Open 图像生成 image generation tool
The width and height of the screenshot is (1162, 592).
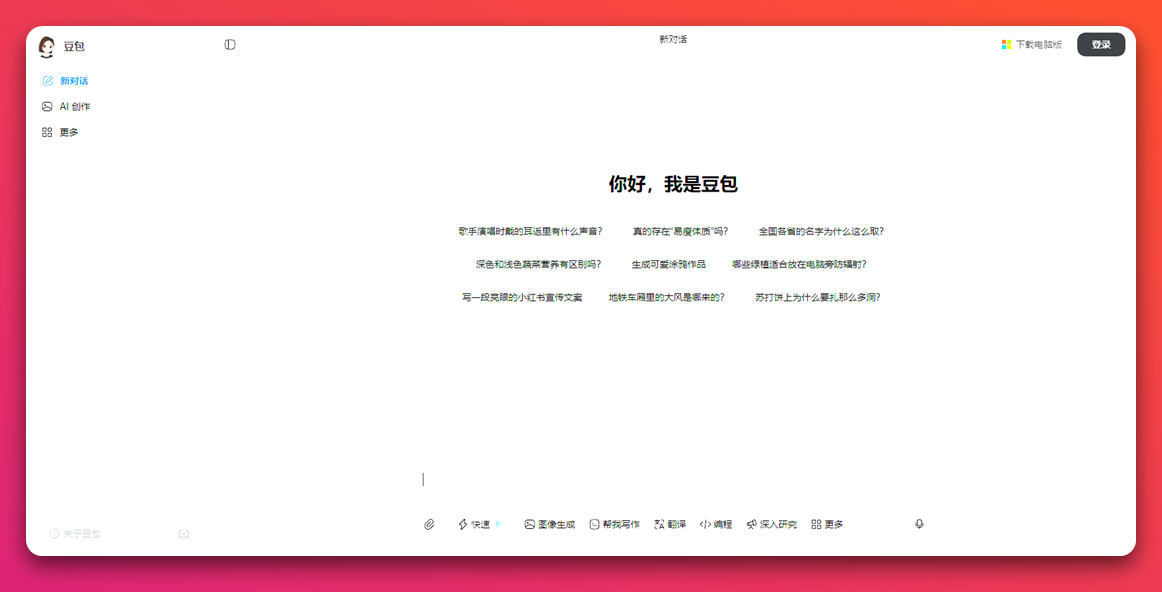pyautogui.click(x=548, y=523)
